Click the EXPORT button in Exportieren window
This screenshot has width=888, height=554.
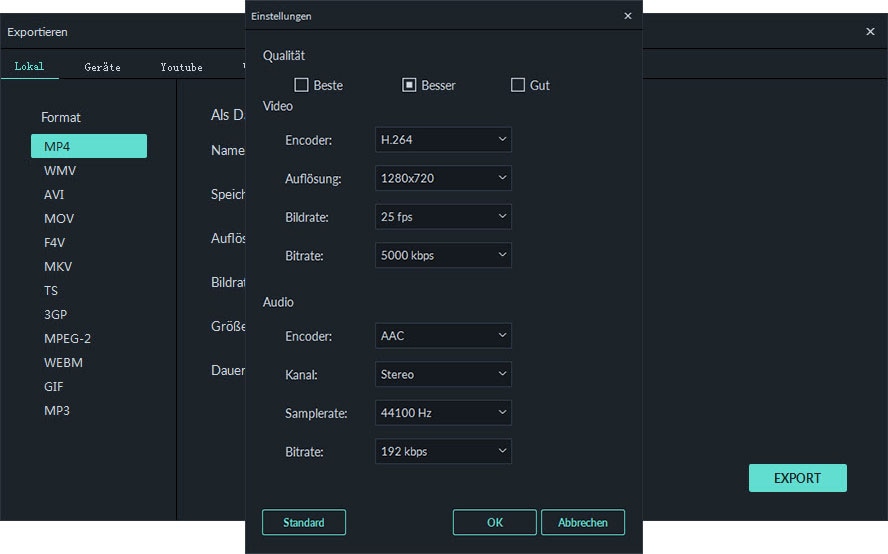[x=797, y=478]
